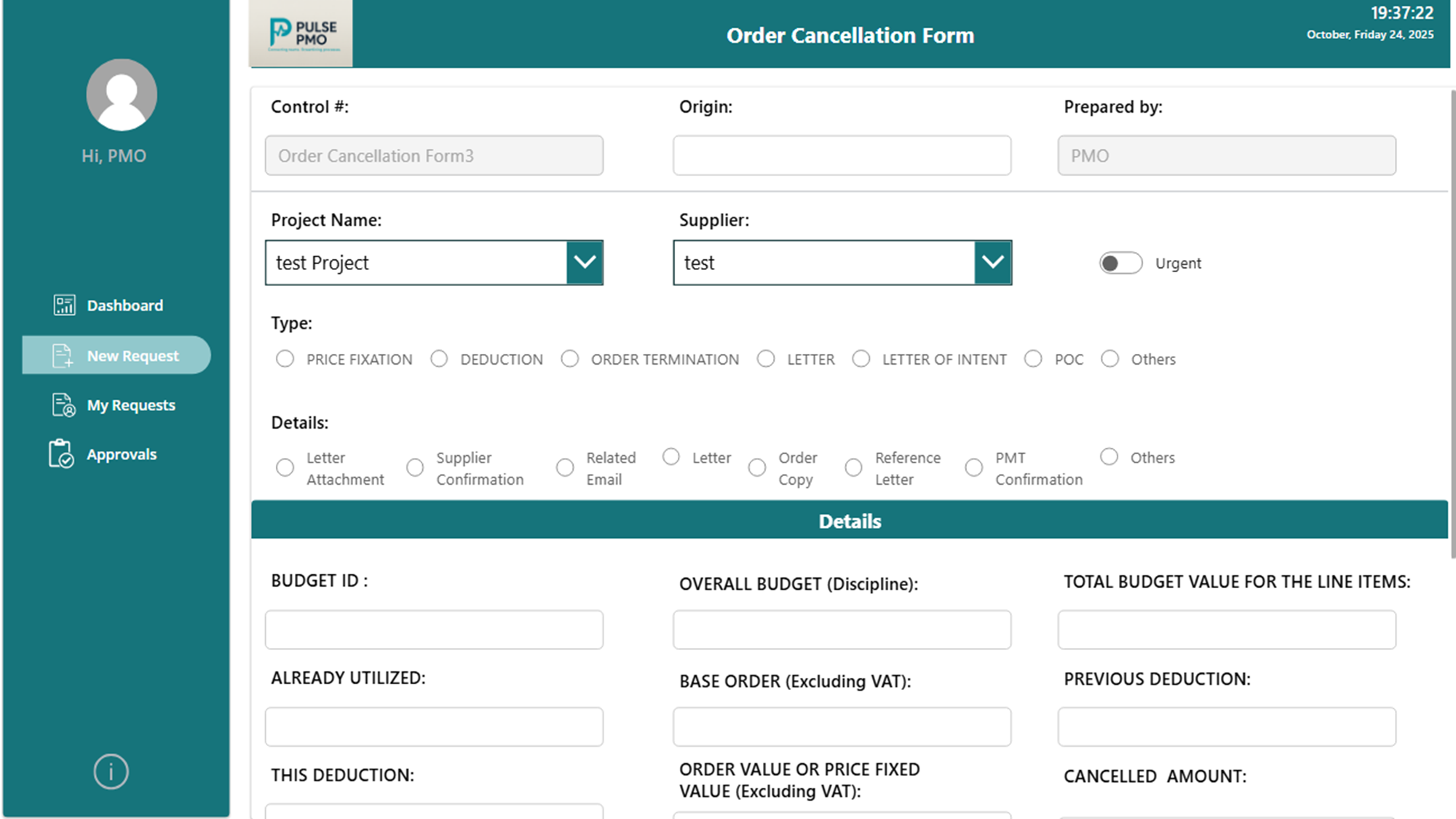Go to Approvals menu item

coord(122,454)
